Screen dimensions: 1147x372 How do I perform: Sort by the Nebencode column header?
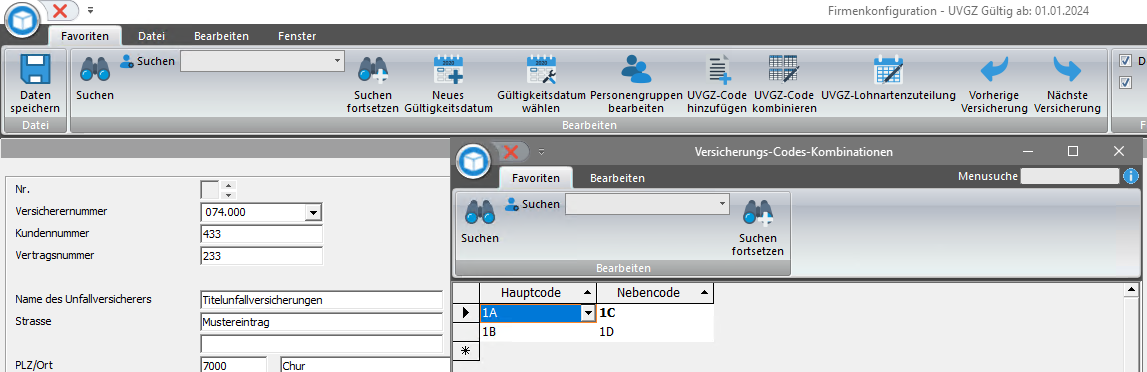[655, 293]
